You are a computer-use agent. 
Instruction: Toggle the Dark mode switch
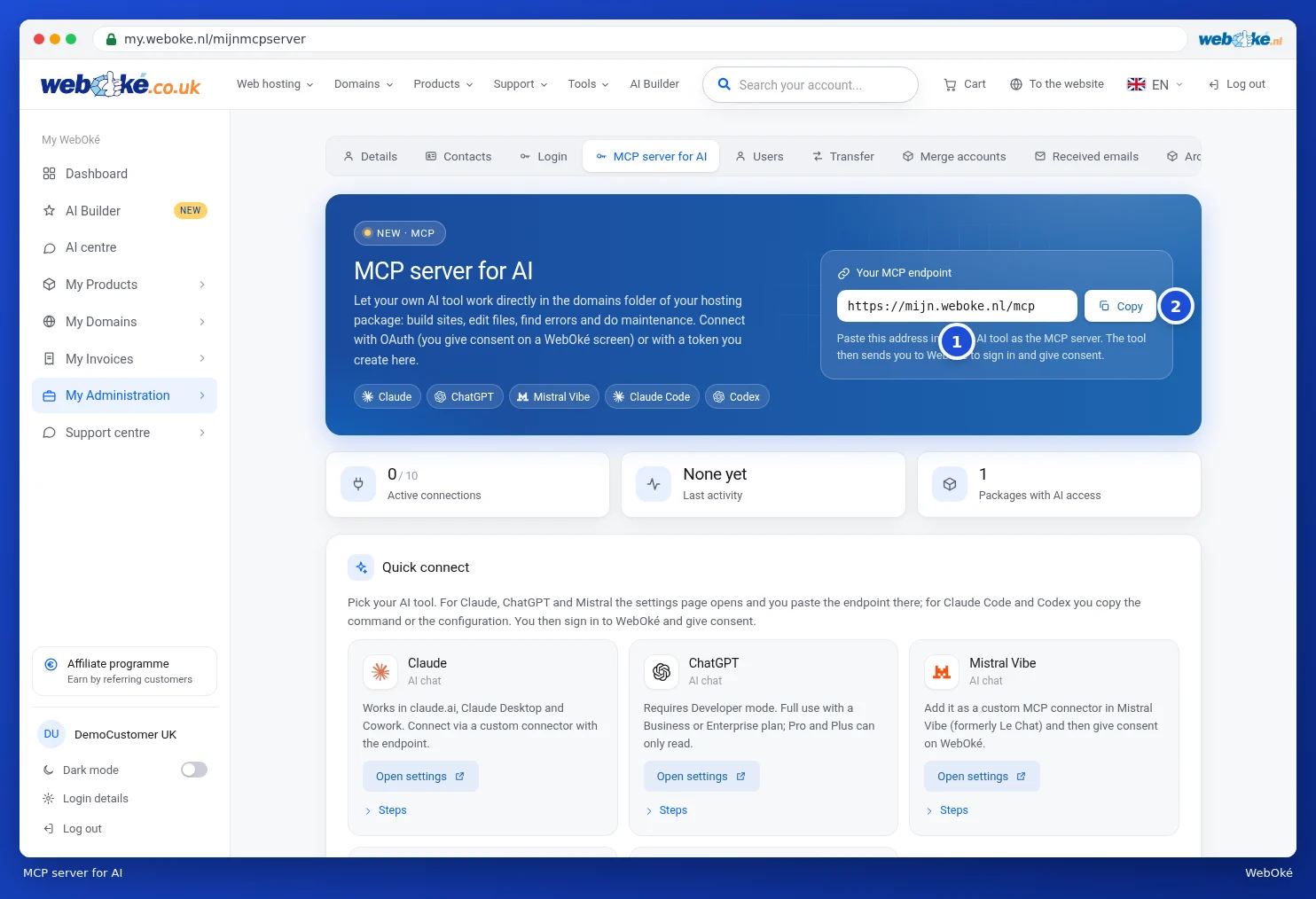click(x=194, y=770)
